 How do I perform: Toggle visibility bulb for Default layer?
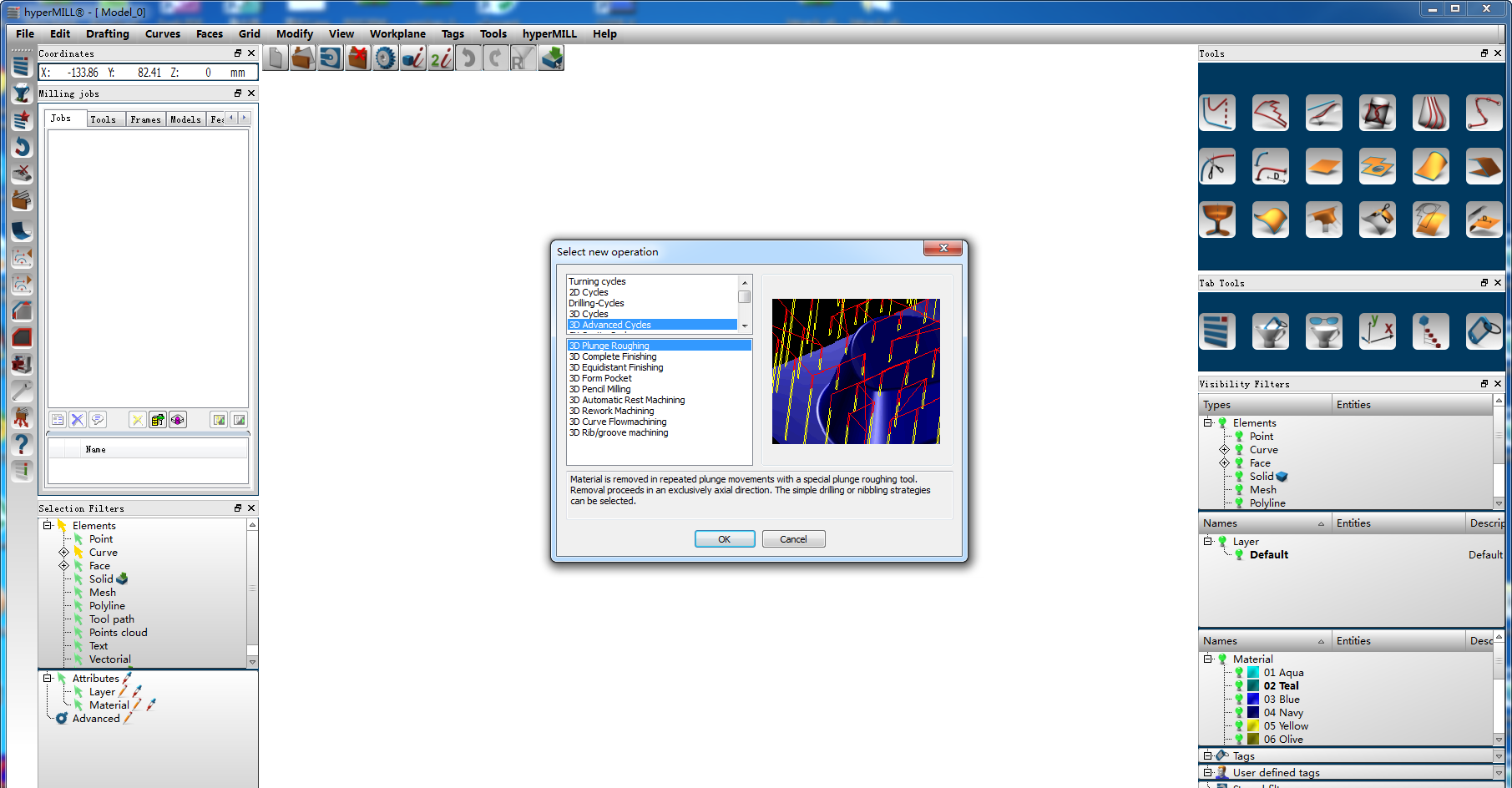1239,555
